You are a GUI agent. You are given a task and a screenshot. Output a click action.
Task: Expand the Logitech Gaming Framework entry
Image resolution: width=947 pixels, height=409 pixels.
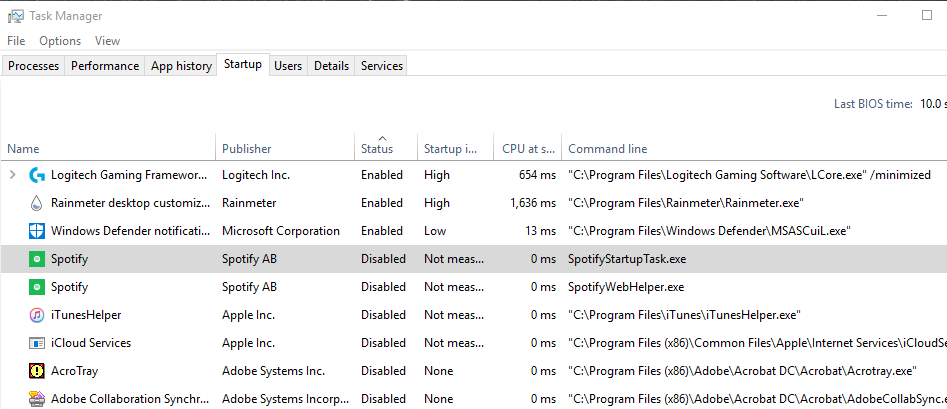pyautogui.click(x=13, y=175)
